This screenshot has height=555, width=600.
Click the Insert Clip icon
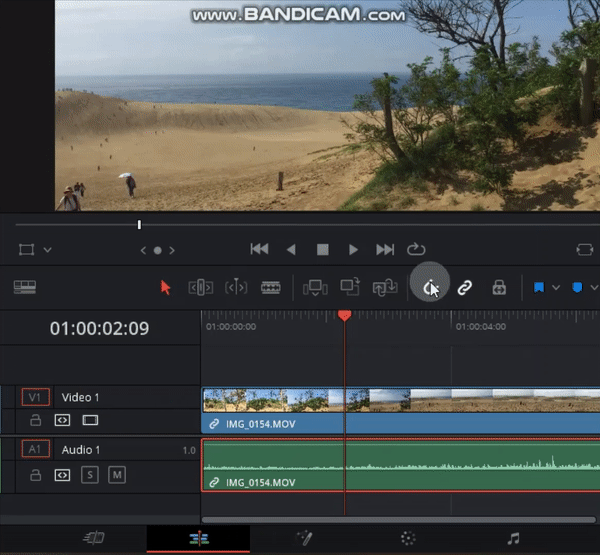tap(315, 287)
